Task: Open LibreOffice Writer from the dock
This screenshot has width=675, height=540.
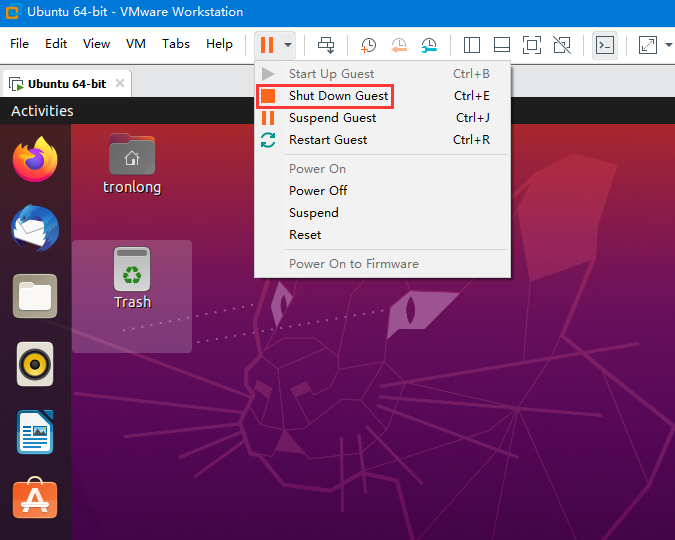Action: (35, 432)
